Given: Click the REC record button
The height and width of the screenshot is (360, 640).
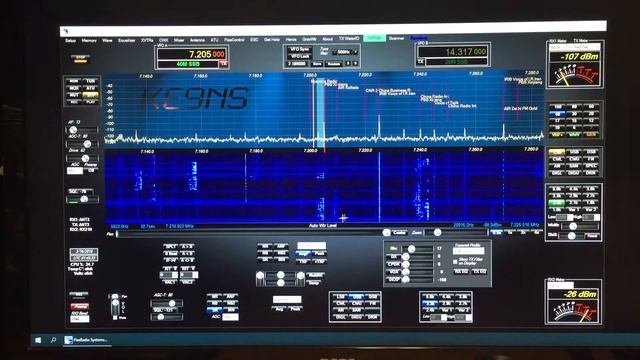Looking at the screenshot, I should pyautogui.click(x=74, y=101).
